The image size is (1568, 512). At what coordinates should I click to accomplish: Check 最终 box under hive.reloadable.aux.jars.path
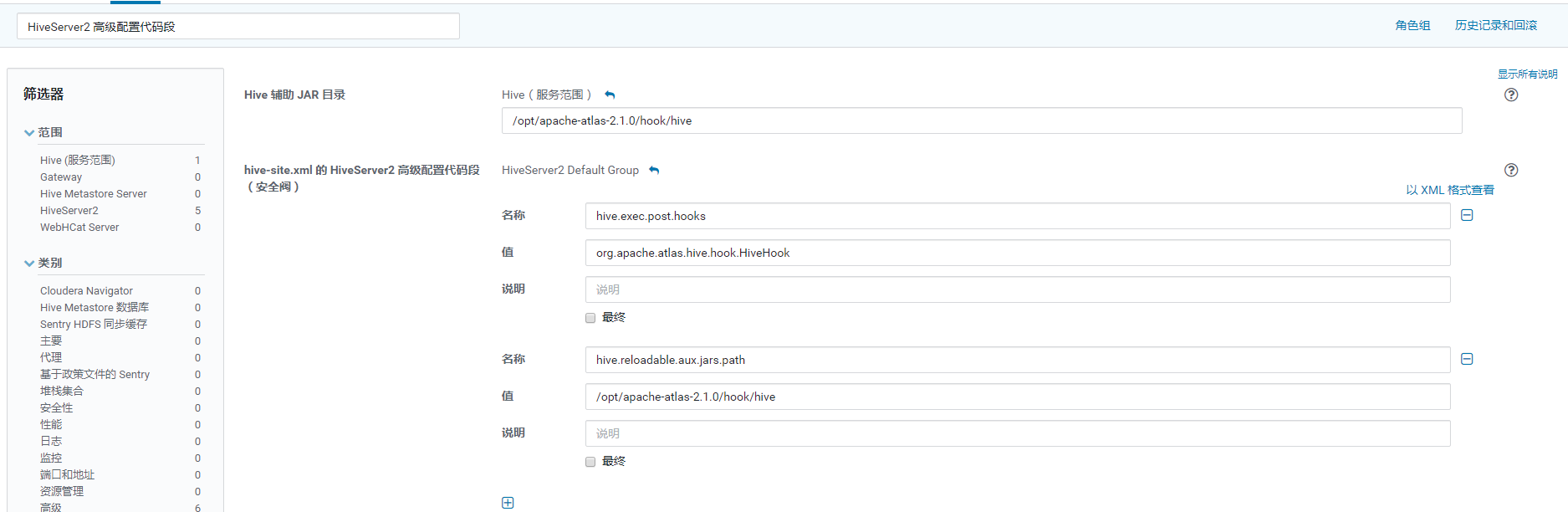point(590,462)
